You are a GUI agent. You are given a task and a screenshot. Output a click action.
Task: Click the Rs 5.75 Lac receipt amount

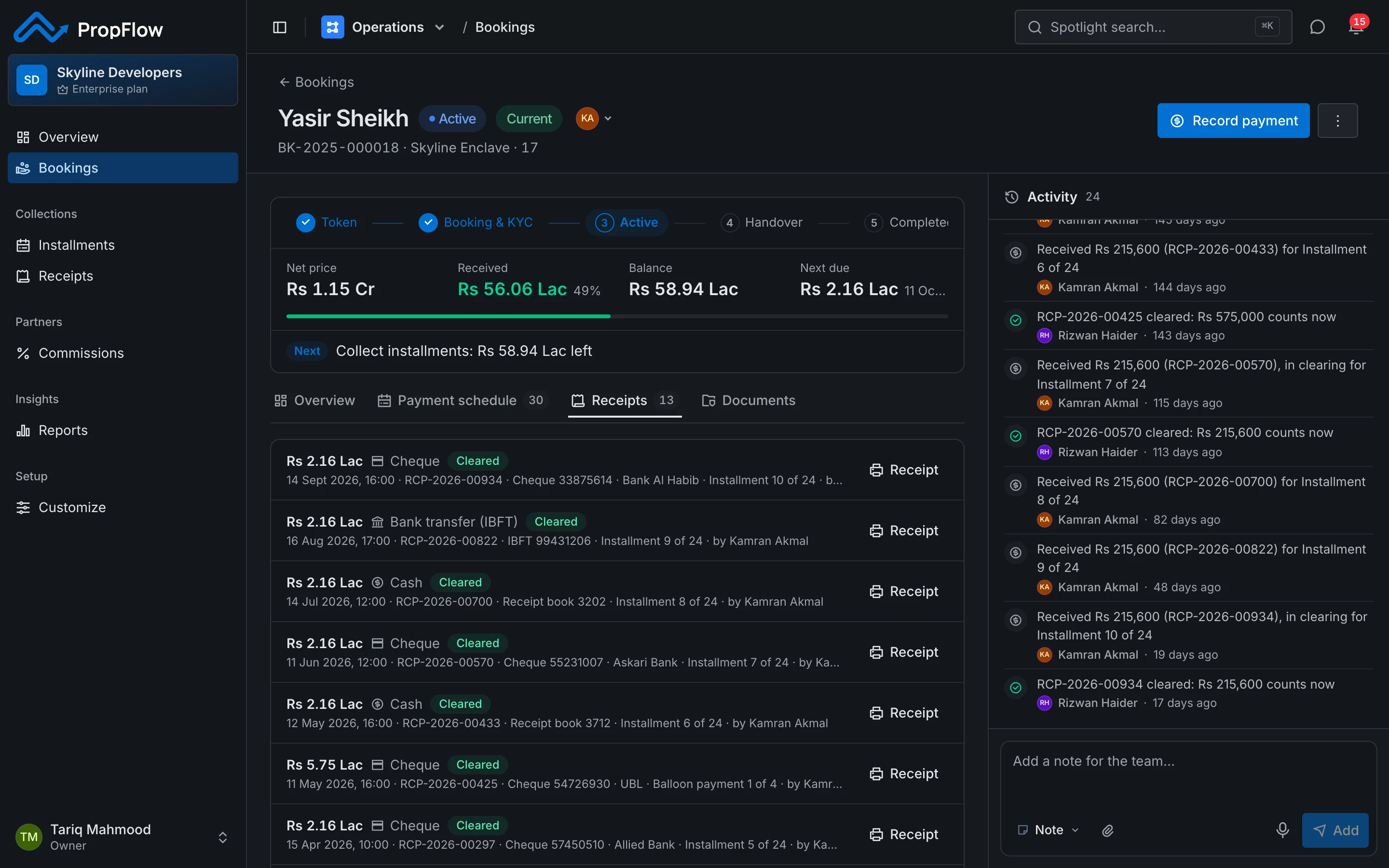tap(324, 765)
